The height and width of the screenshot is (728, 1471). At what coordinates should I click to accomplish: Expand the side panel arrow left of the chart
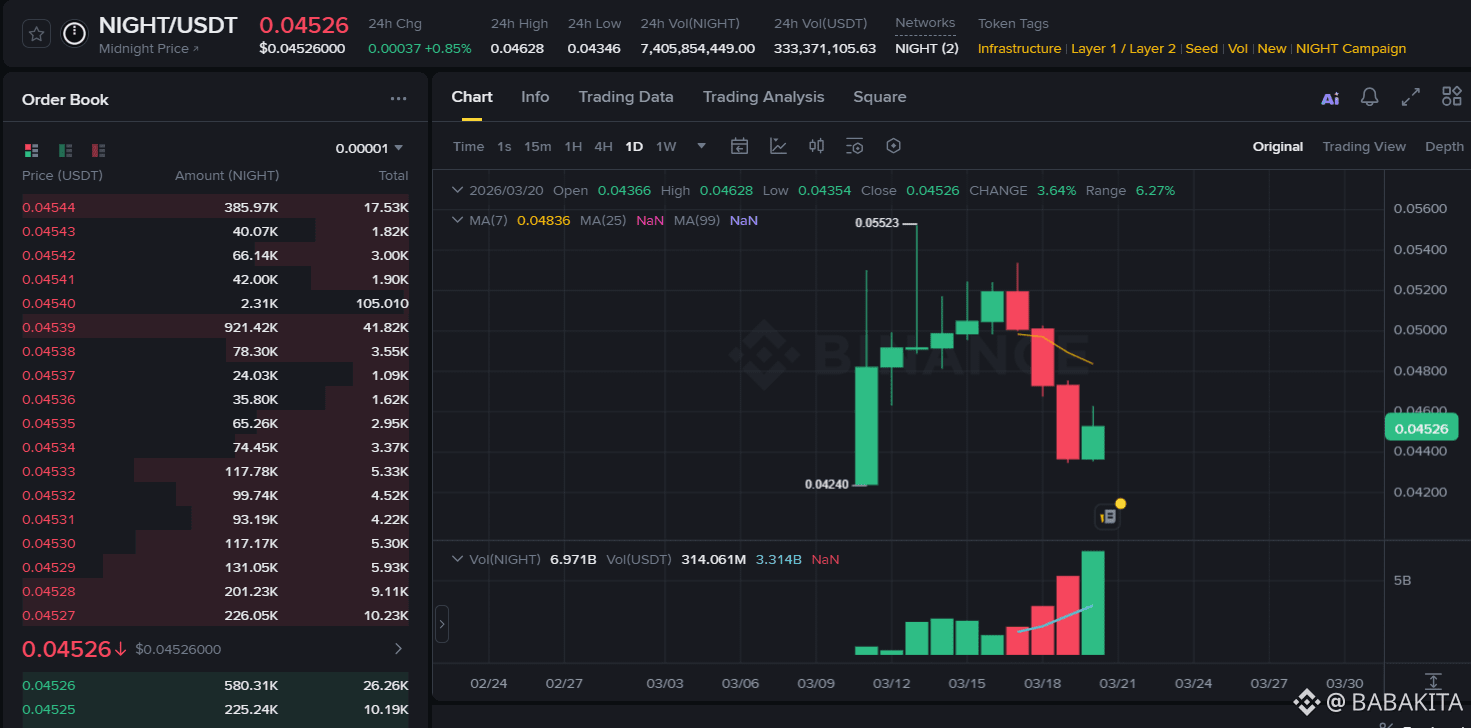tap(442, 624)
